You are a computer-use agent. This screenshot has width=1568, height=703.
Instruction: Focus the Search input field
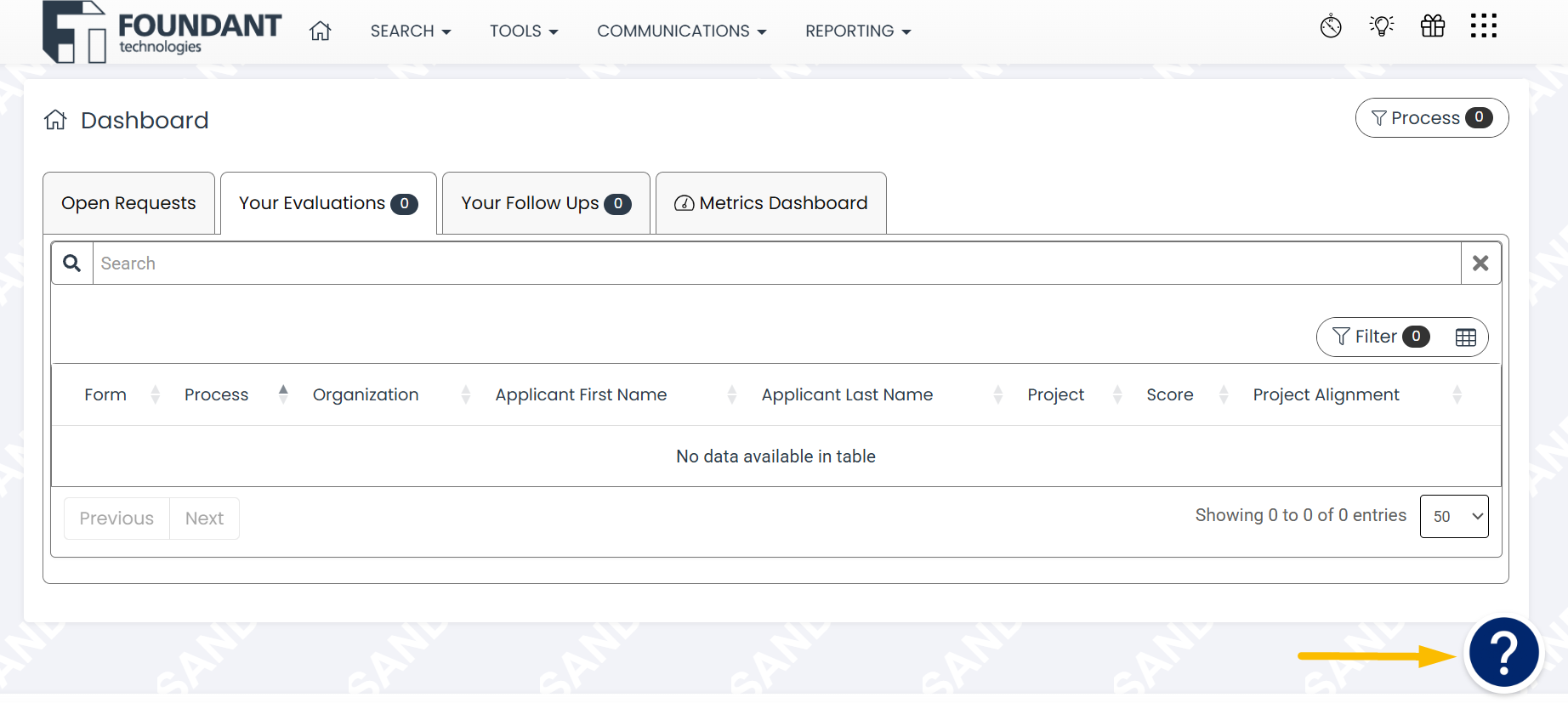(x=776, y=264)
